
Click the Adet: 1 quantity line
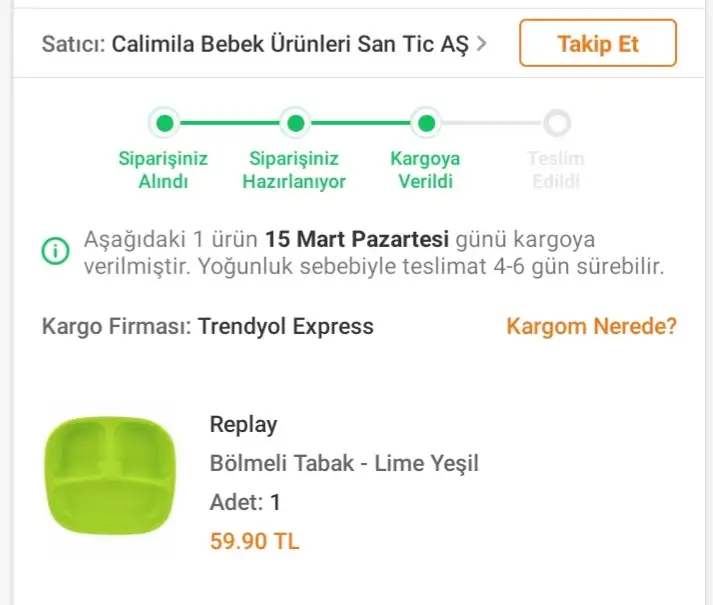click(246, 502)
